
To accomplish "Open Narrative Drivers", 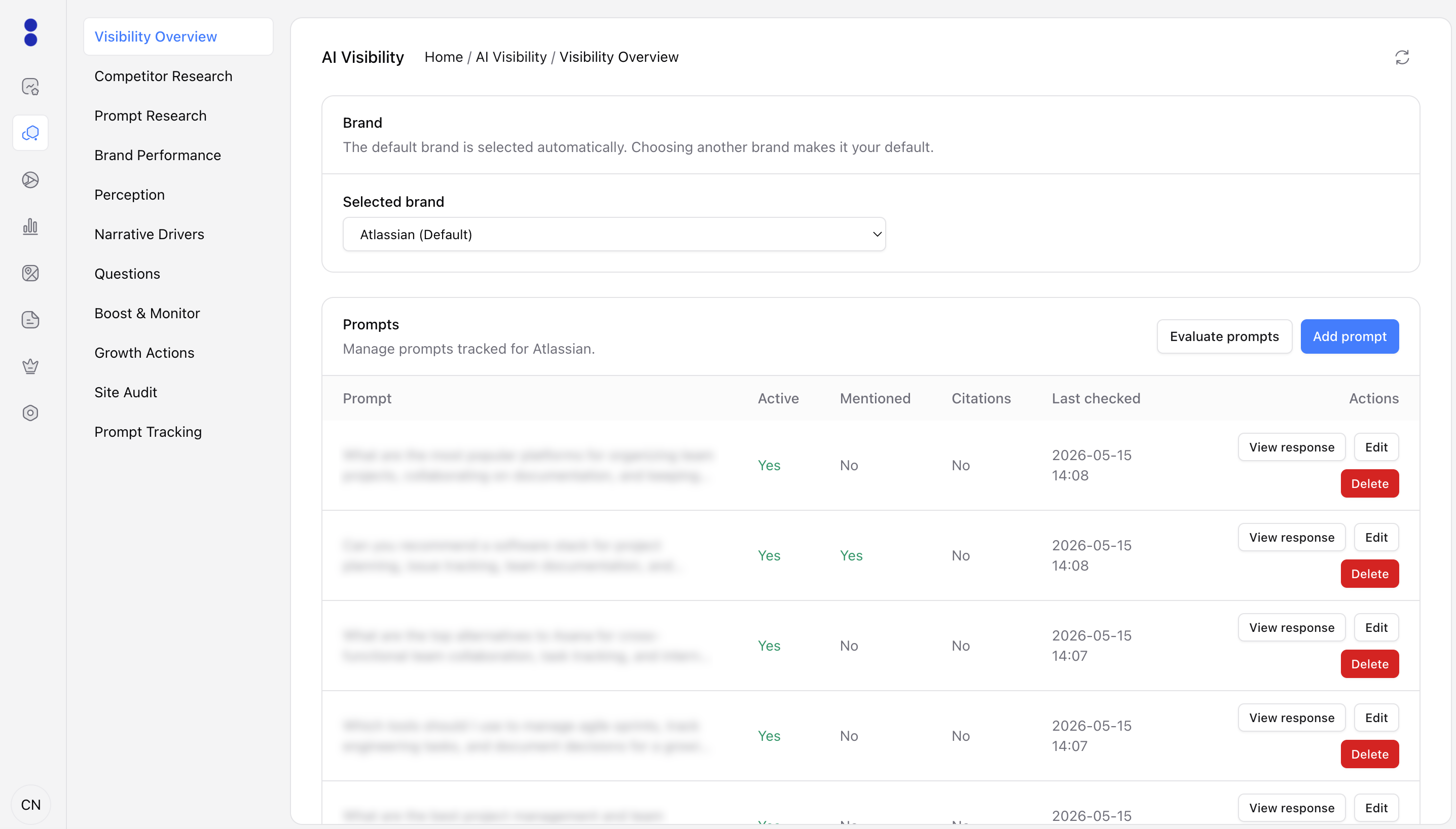I will [149, 234].
